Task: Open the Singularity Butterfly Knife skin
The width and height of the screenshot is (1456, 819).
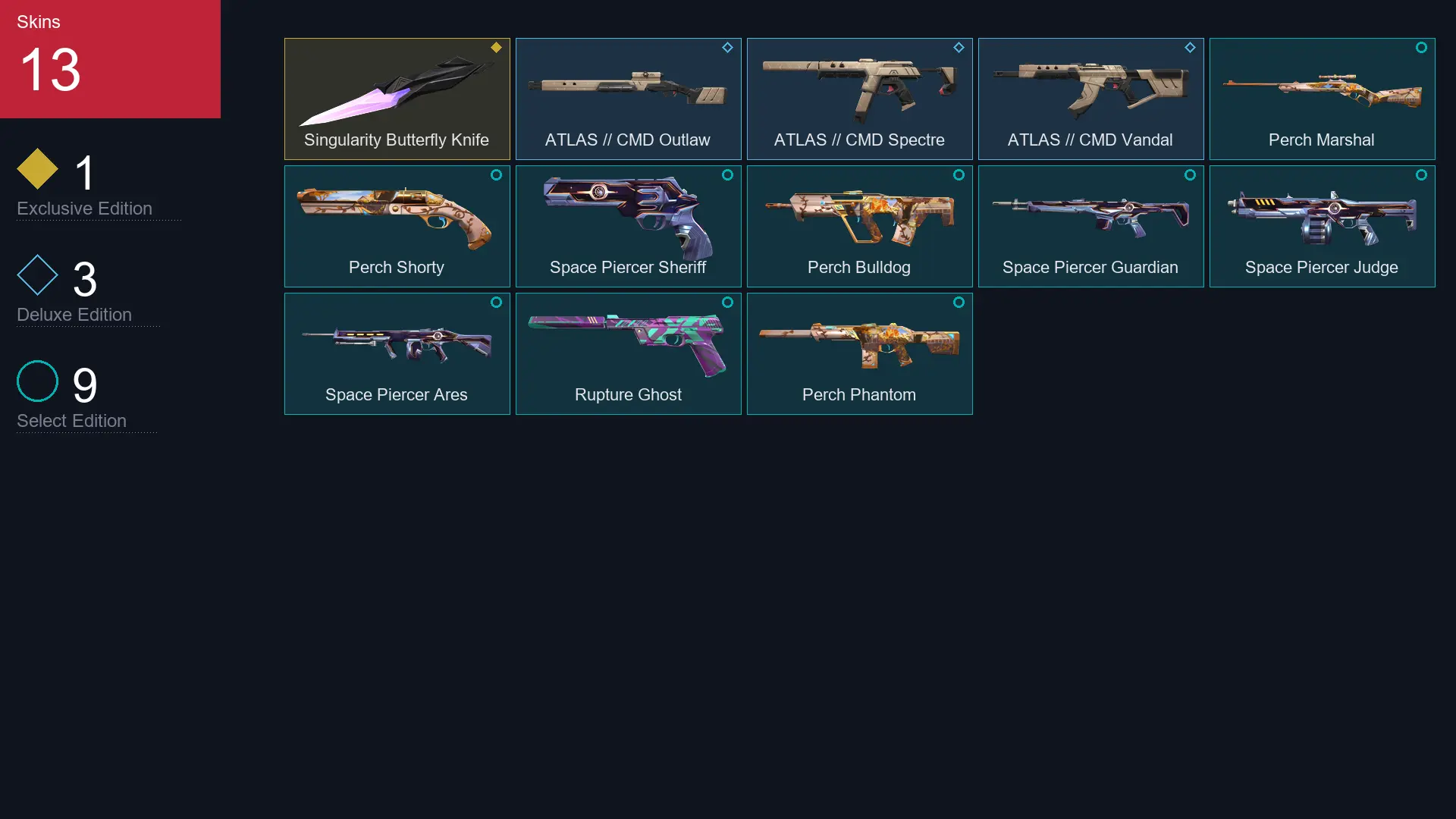Action: click(397, 99)
